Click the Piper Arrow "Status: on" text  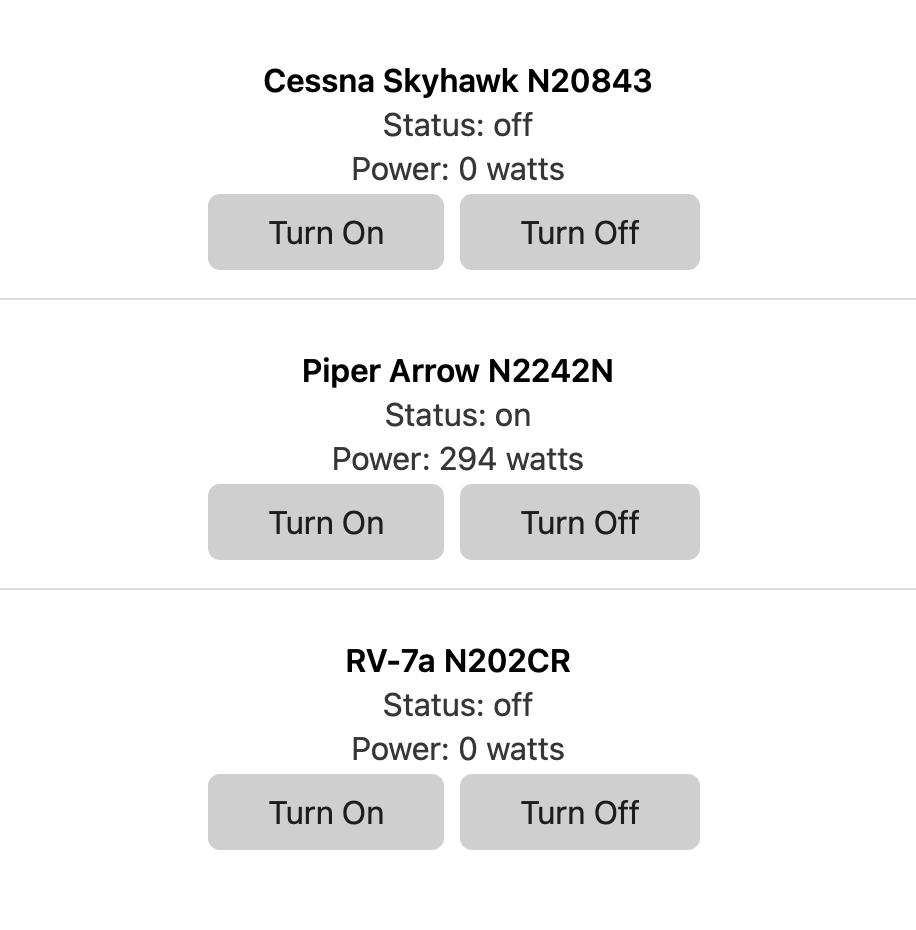[x=457, y=415]
